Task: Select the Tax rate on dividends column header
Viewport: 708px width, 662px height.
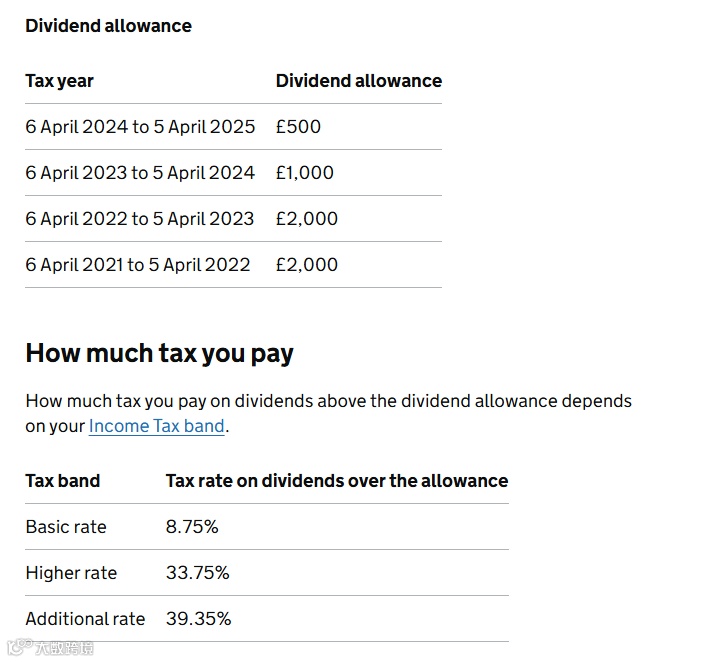Action: [337, 481]
